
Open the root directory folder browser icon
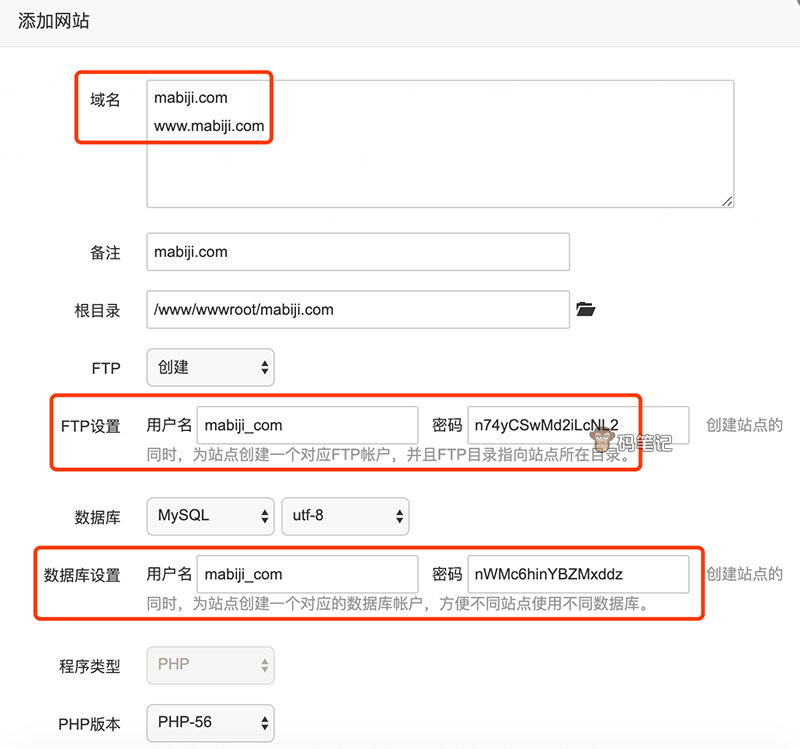click(588, 310)
